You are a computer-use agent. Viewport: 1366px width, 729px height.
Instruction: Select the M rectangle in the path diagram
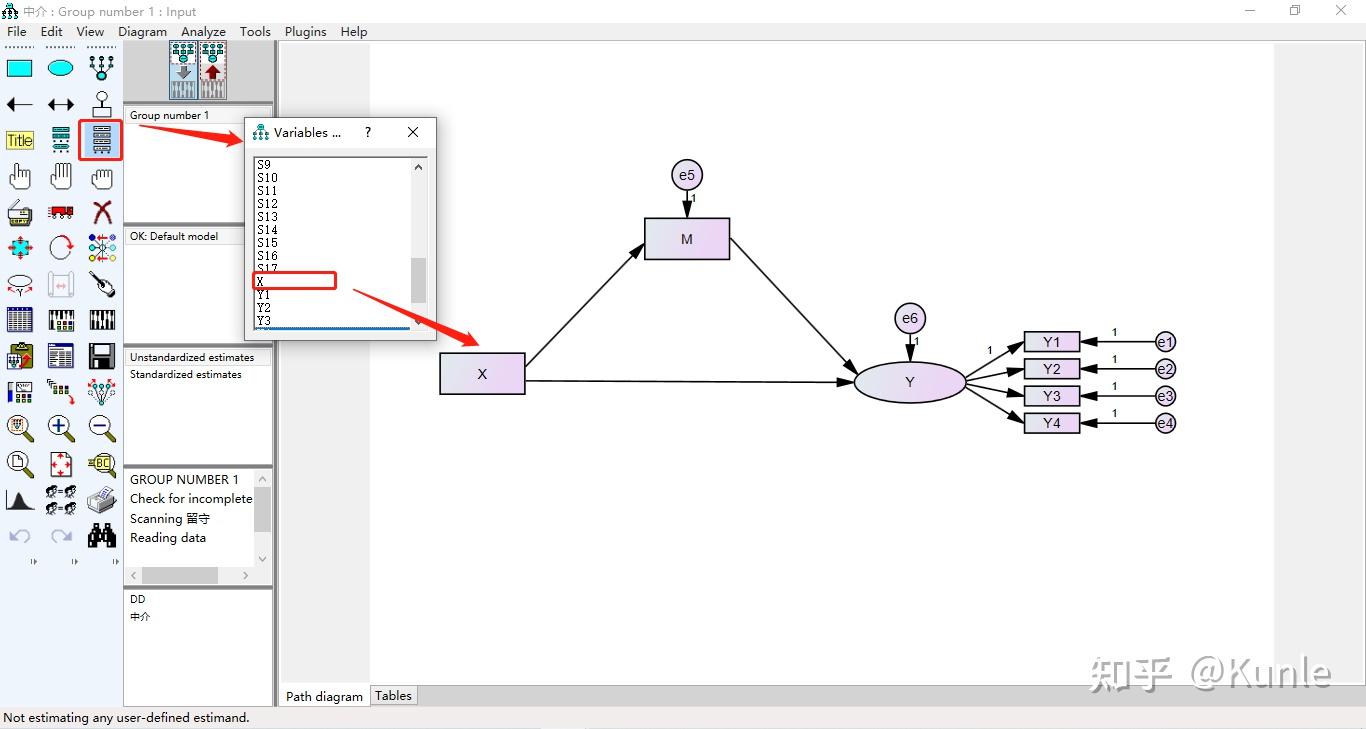click(687, 239)
